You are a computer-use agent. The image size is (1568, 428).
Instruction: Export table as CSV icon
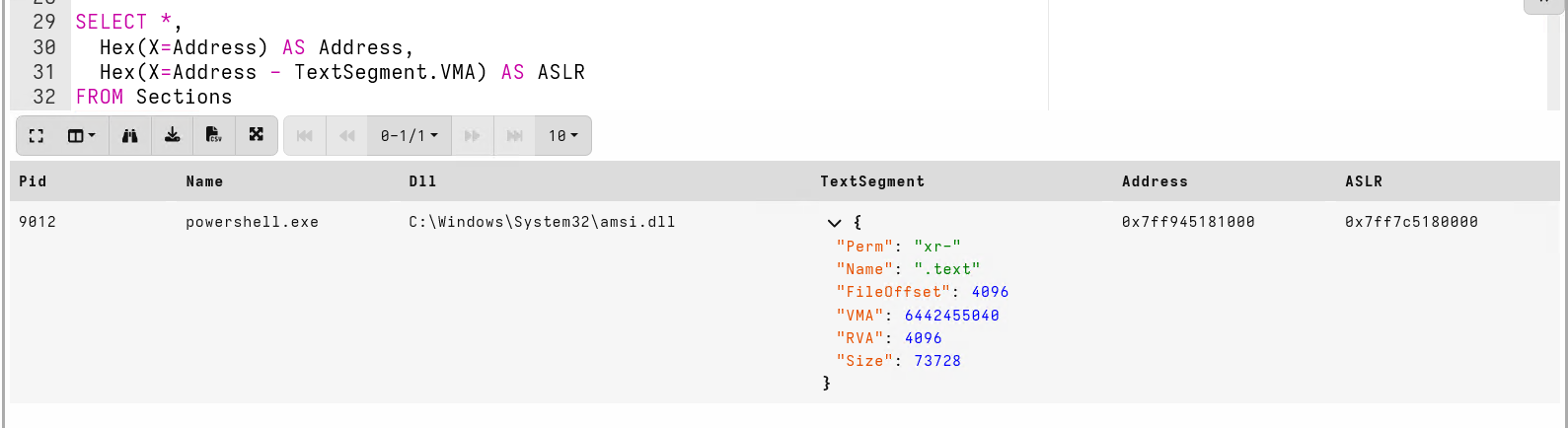pos(214,136)
